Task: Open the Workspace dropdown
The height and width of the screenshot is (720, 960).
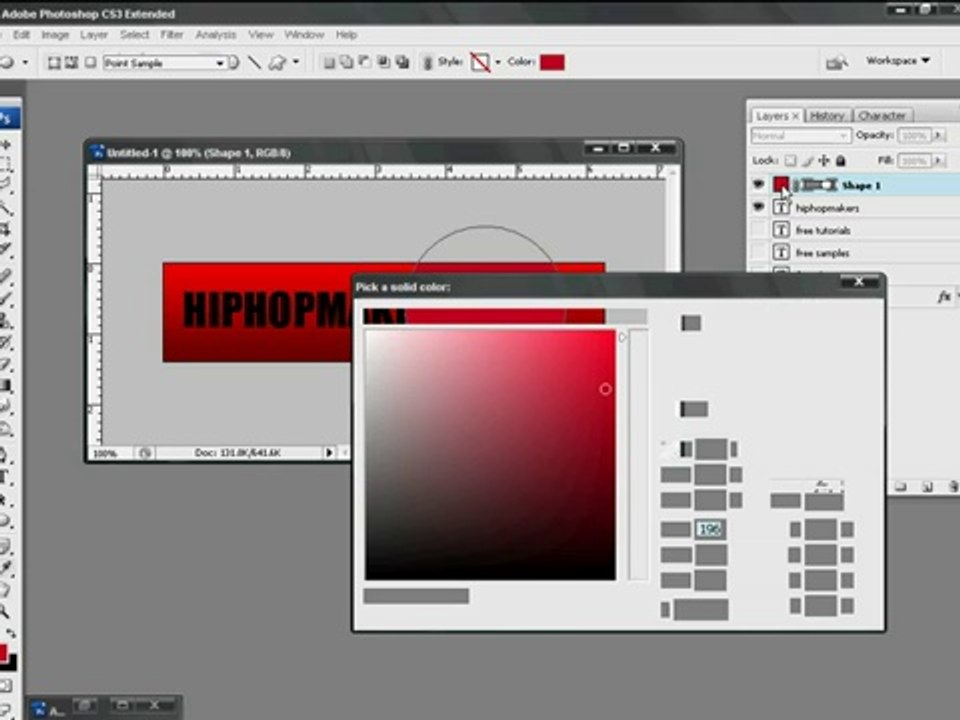Action: 898,60
